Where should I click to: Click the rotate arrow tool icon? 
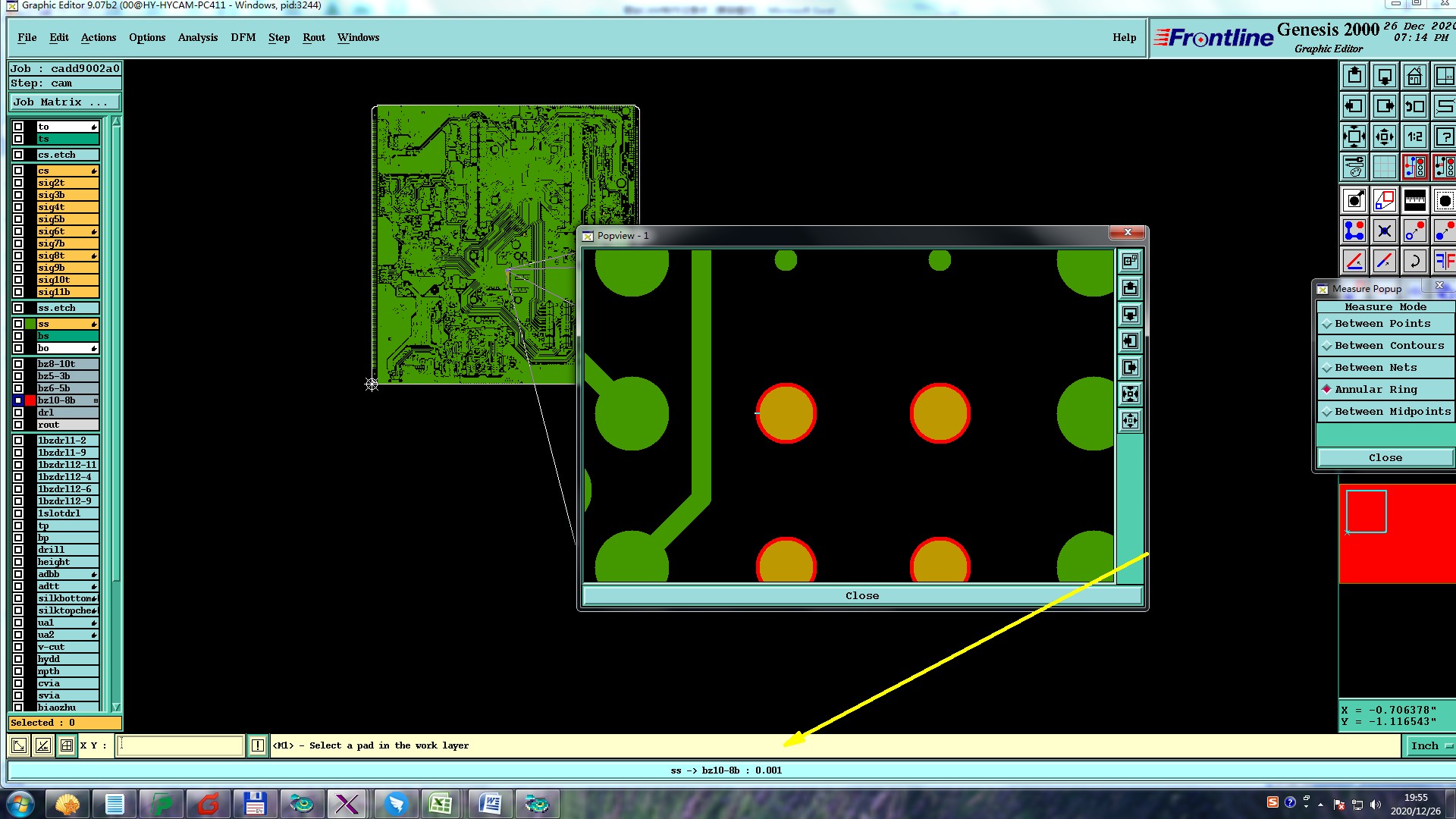coord(1414,261)
